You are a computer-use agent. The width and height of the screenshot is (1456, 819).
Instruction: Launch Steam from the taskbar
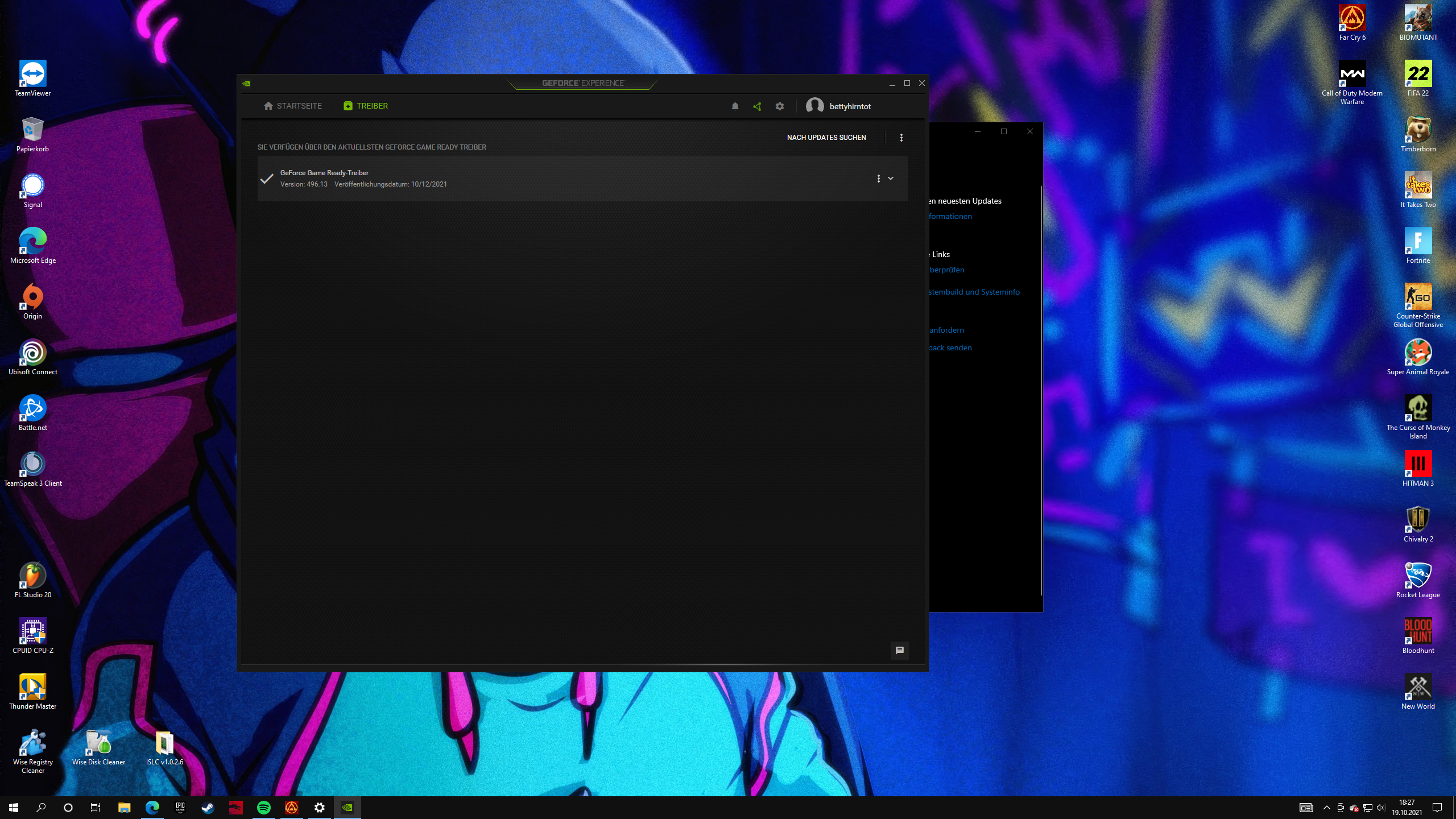click(208, 808)
